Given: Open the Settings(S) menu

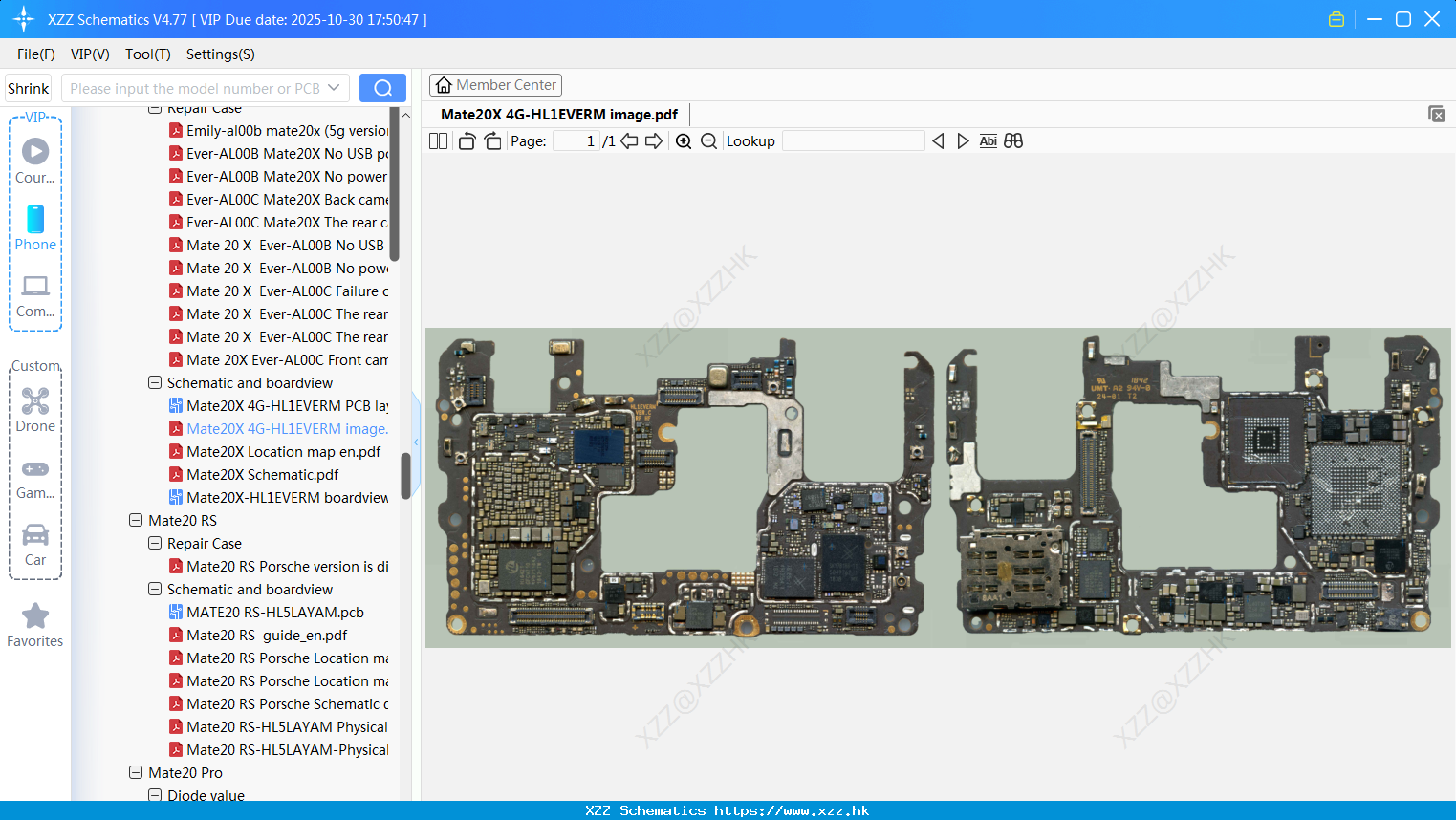Looking at the screenshot, I should pos(221,54).
